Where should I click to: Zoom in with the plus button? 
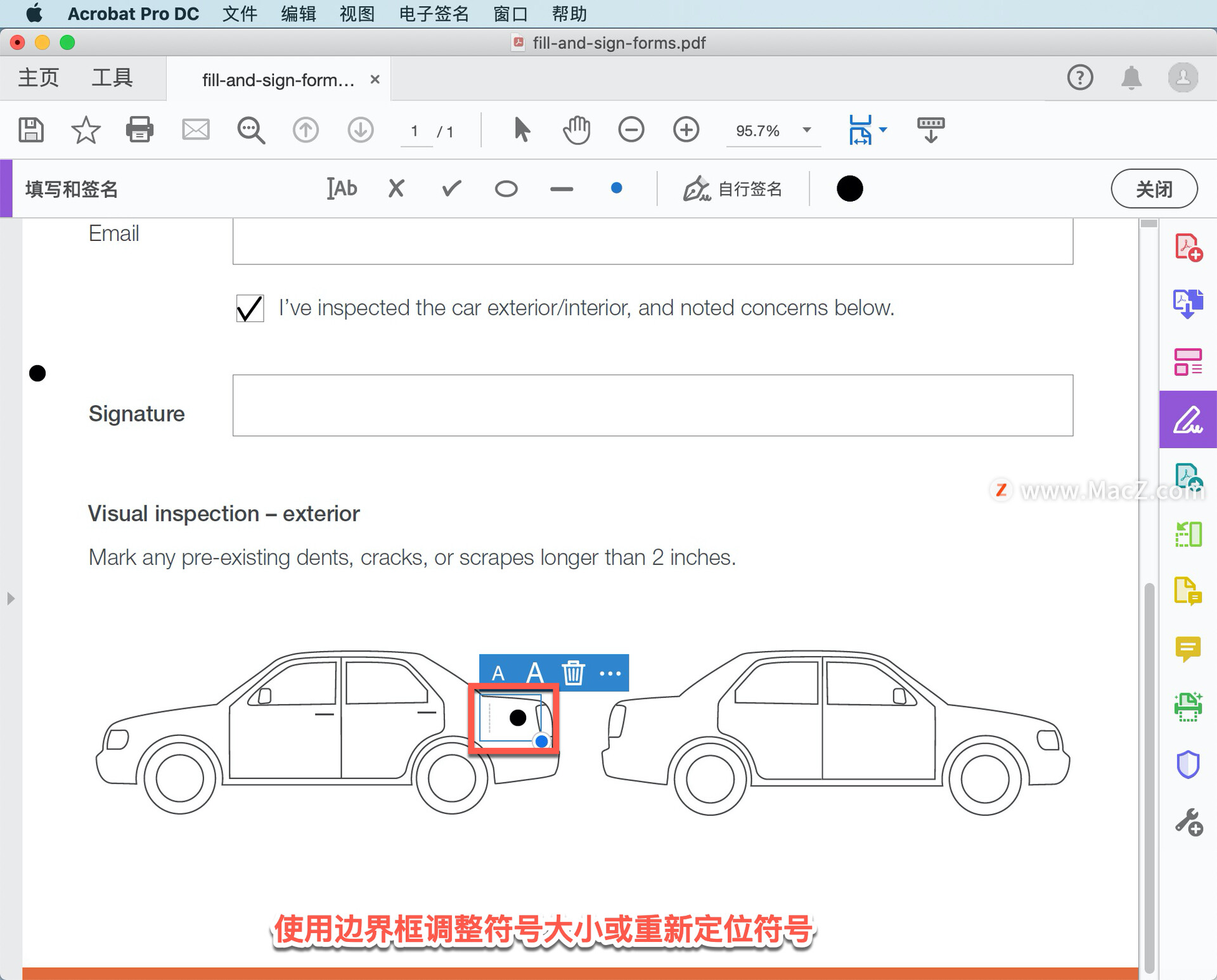pyautogui.click(x=686, y=130)
